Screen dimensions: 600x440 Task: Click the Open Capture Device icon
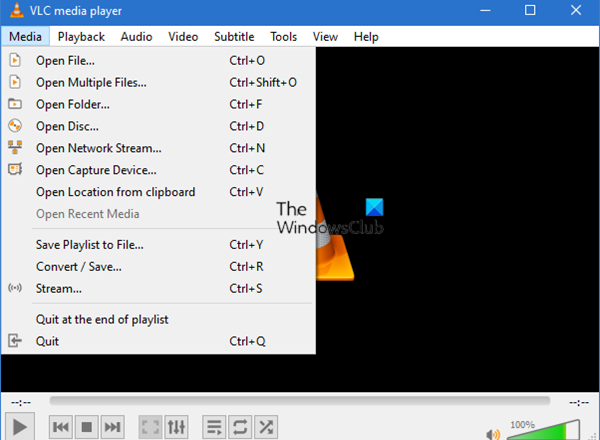point(15,169)
